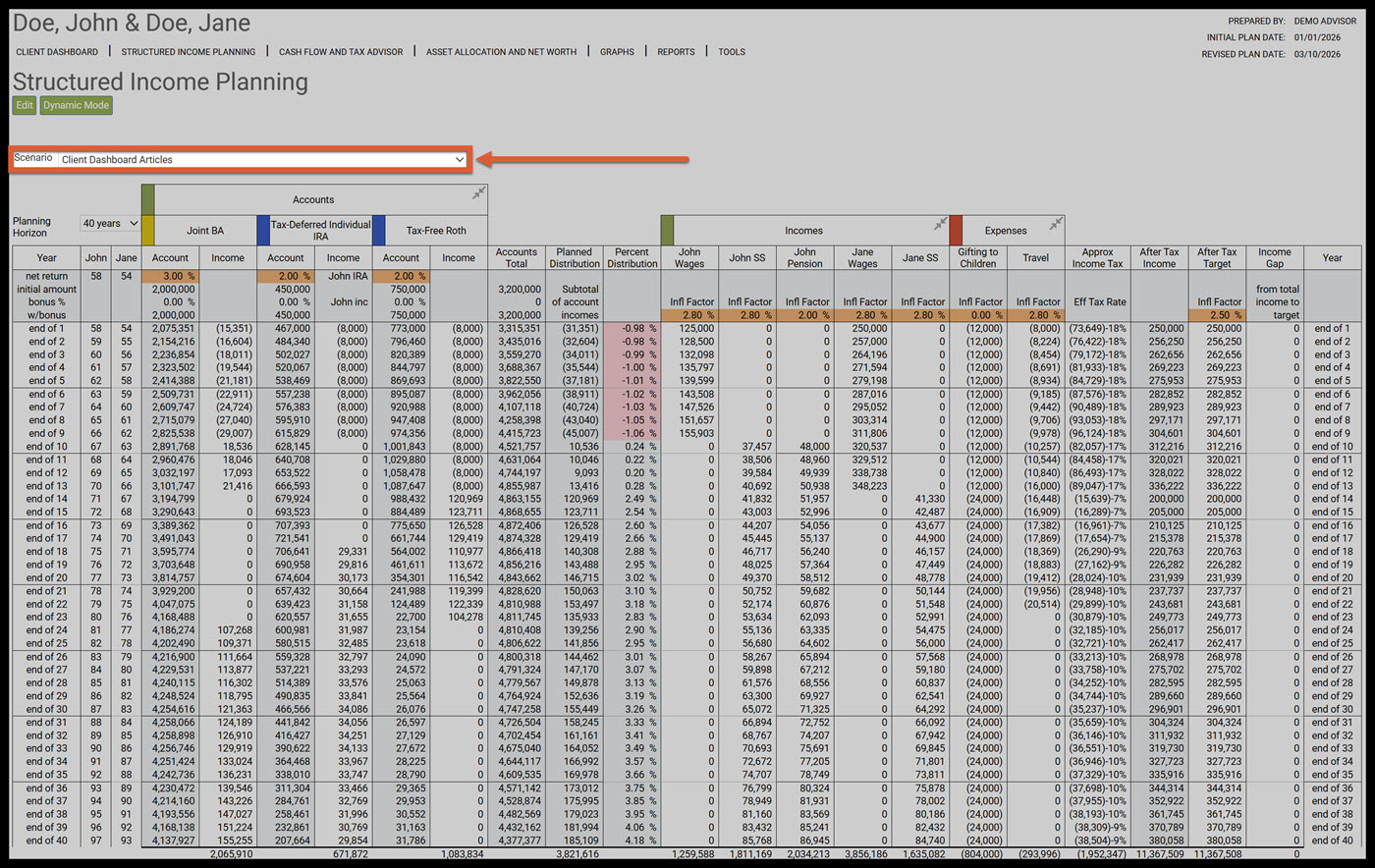Click the Travel column header
Screen dimensions: 1375x868
click(x=1036, y=258)
